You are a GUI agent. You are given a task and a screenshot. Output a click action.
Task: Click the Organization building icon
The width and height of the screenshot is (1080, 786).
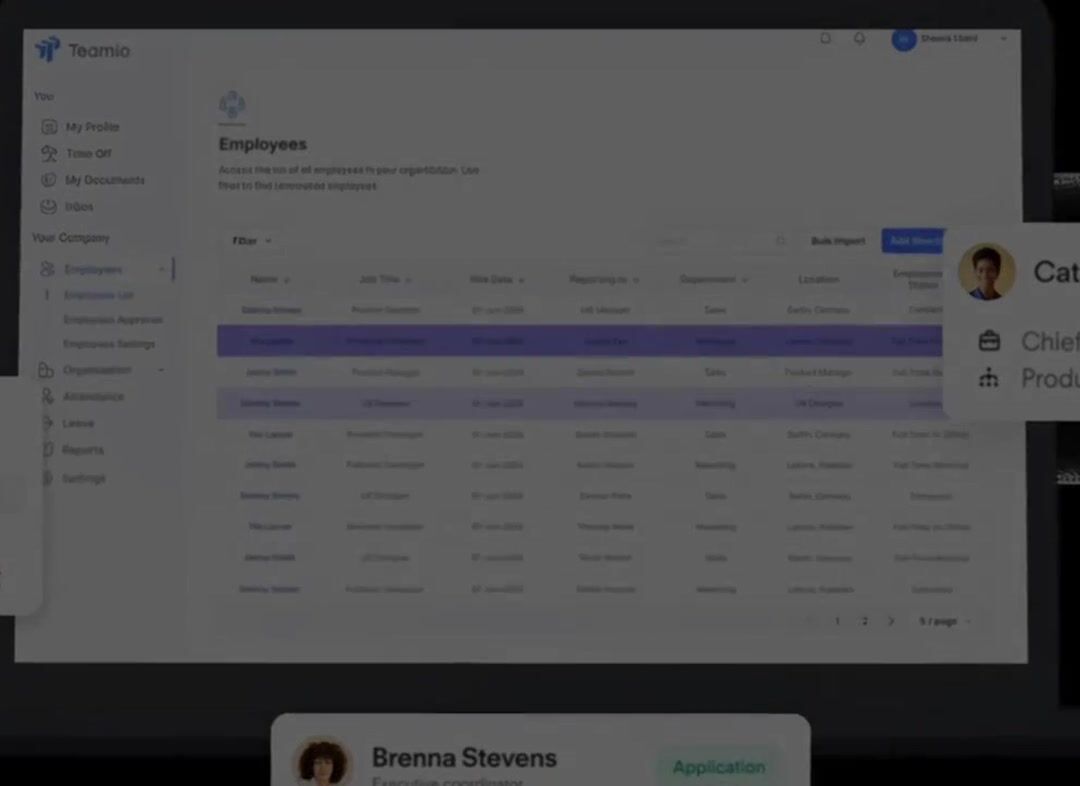45,370
